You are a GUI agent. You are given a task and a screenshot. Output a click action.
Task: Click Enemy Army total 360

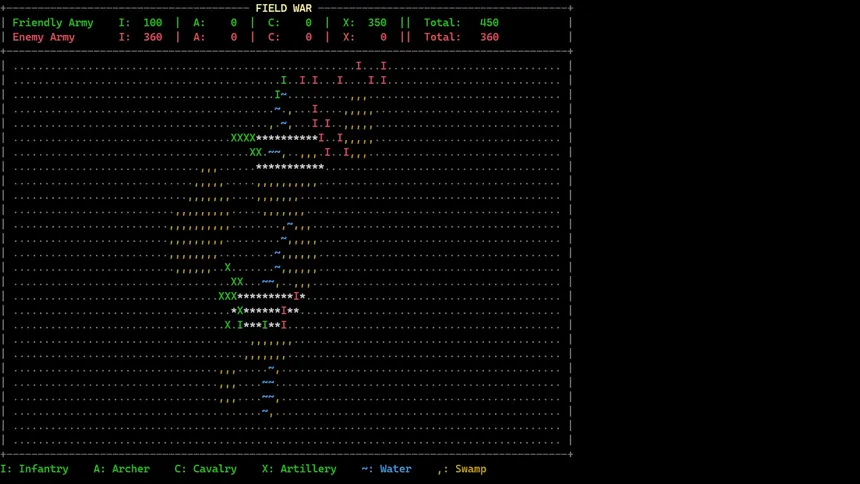pyautogui.click(x=489, y=37)
